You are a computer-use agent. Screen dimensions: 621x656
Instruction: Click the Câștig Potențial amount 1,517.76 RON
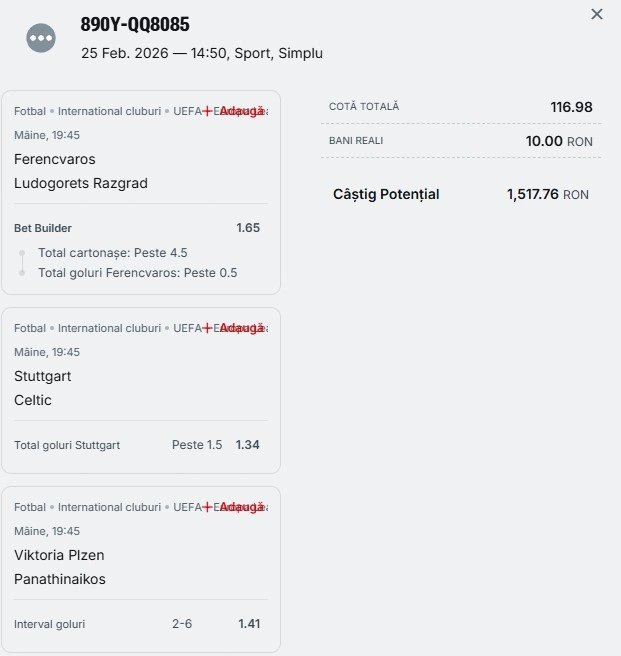[x=547, y=195]
